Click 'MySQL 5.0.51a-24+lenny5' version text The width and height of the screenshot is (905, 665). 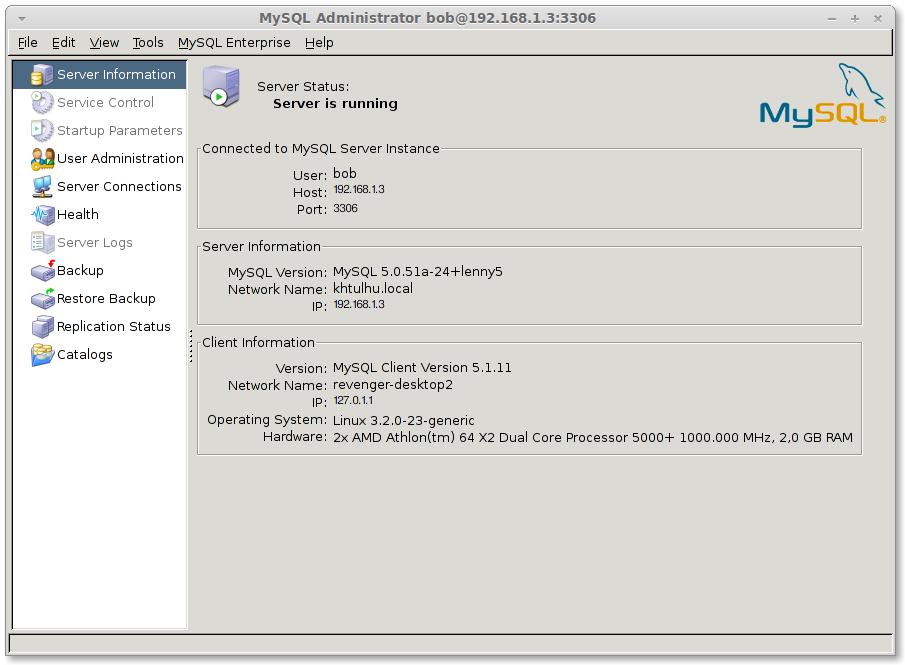pyautogui.click(x=418, y=272)
